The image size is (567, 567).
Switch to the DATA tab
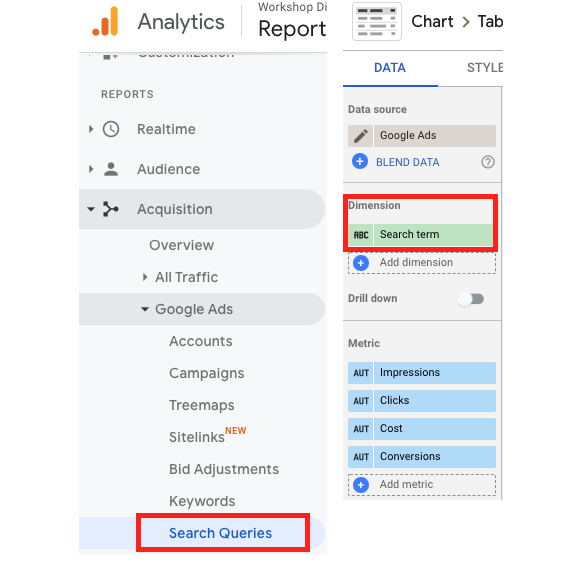(x=390, y=68)
